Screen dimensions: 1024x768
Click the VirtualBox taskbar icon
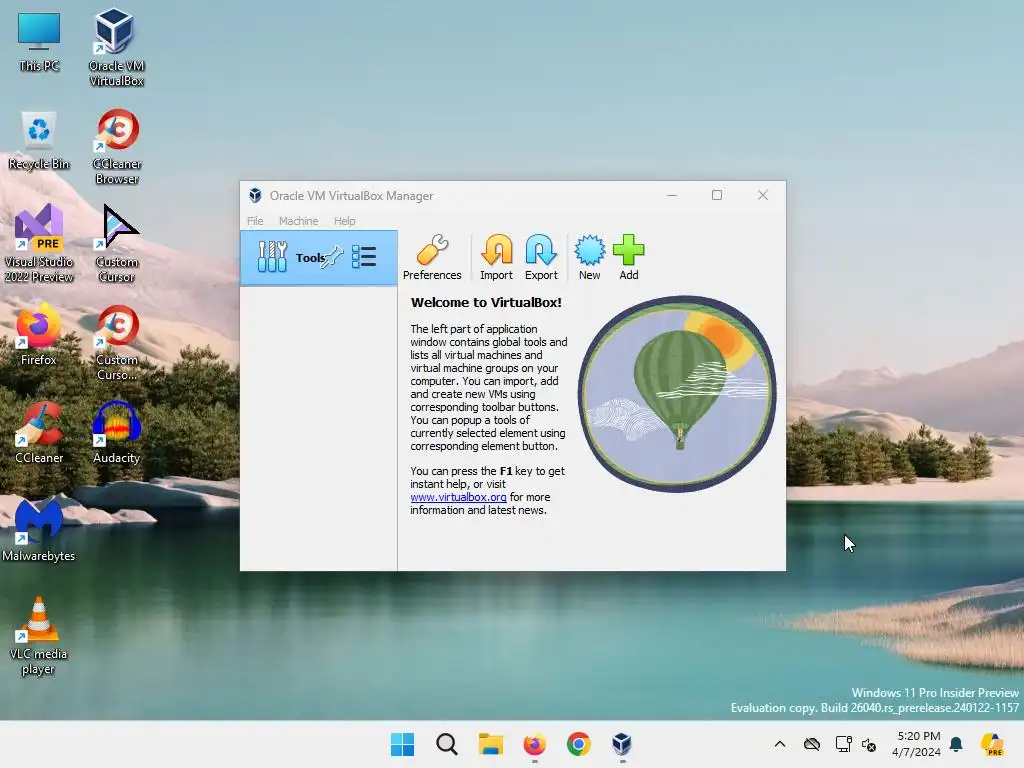622,744
